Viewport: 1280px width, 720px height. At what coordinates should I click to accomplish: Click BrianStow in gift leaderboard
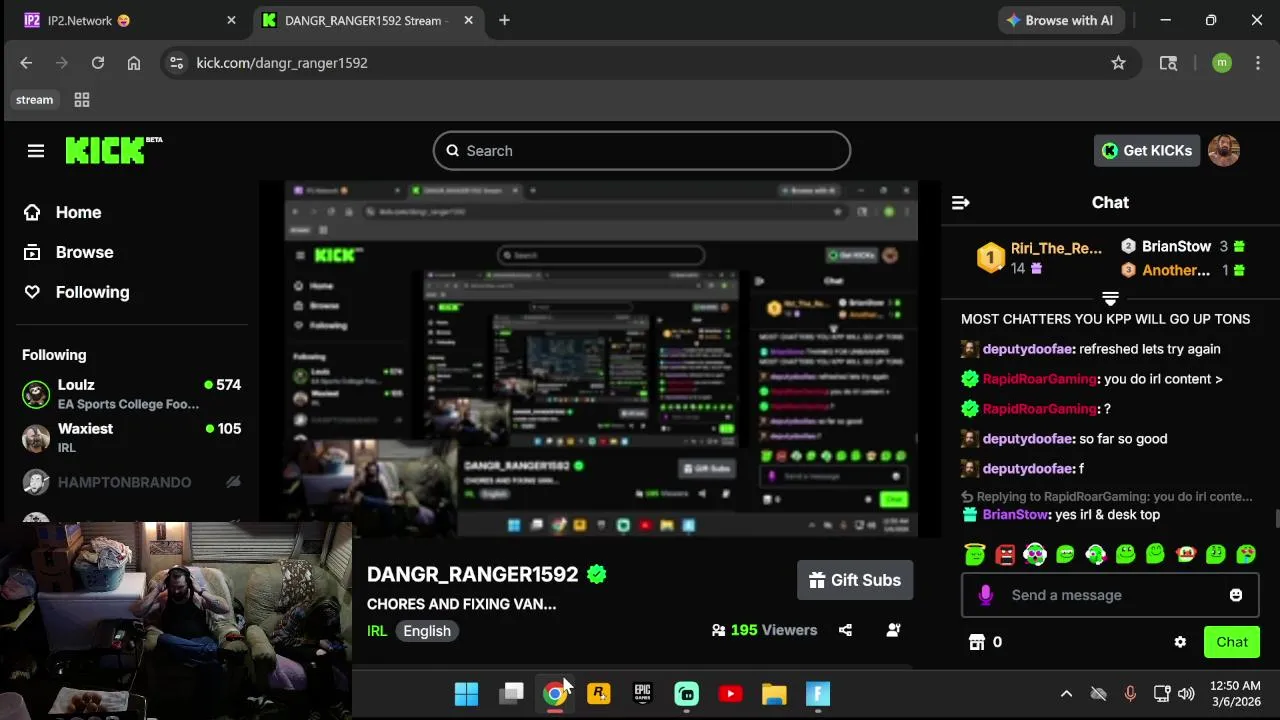click(1176, 246)
